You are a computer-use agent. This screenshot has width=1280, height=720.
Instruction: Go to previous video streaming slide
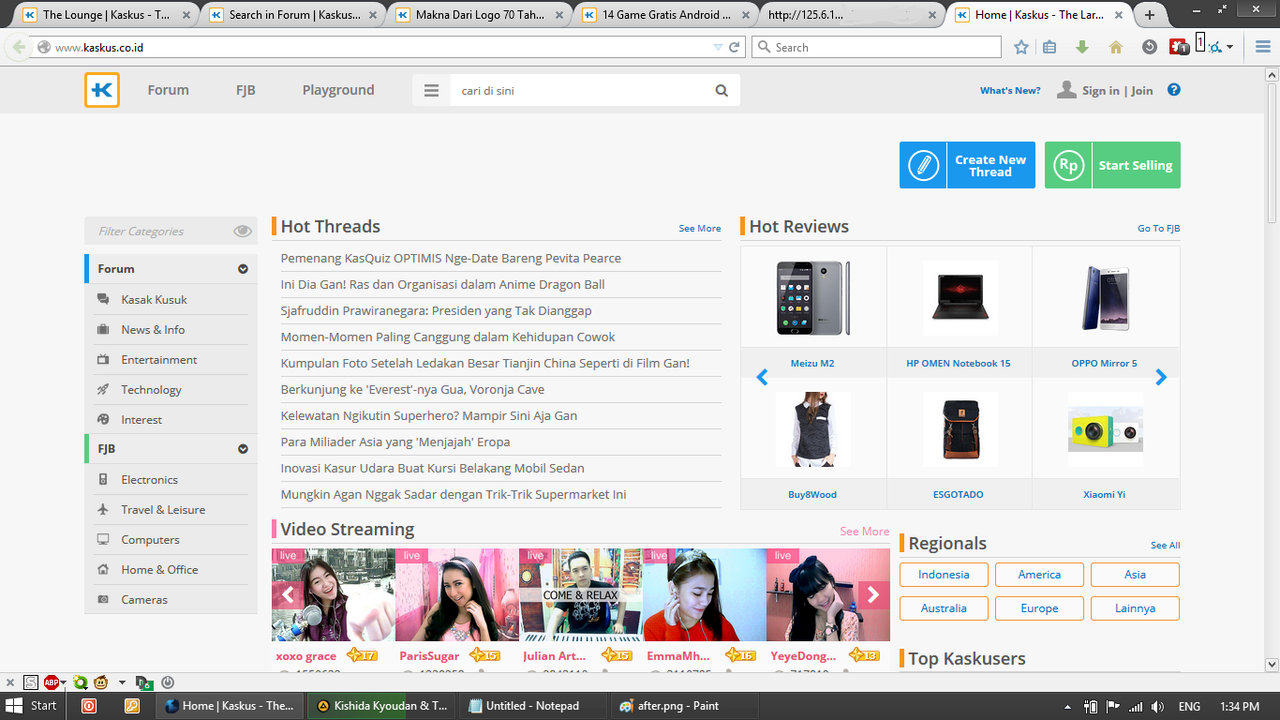coord(288,595)
